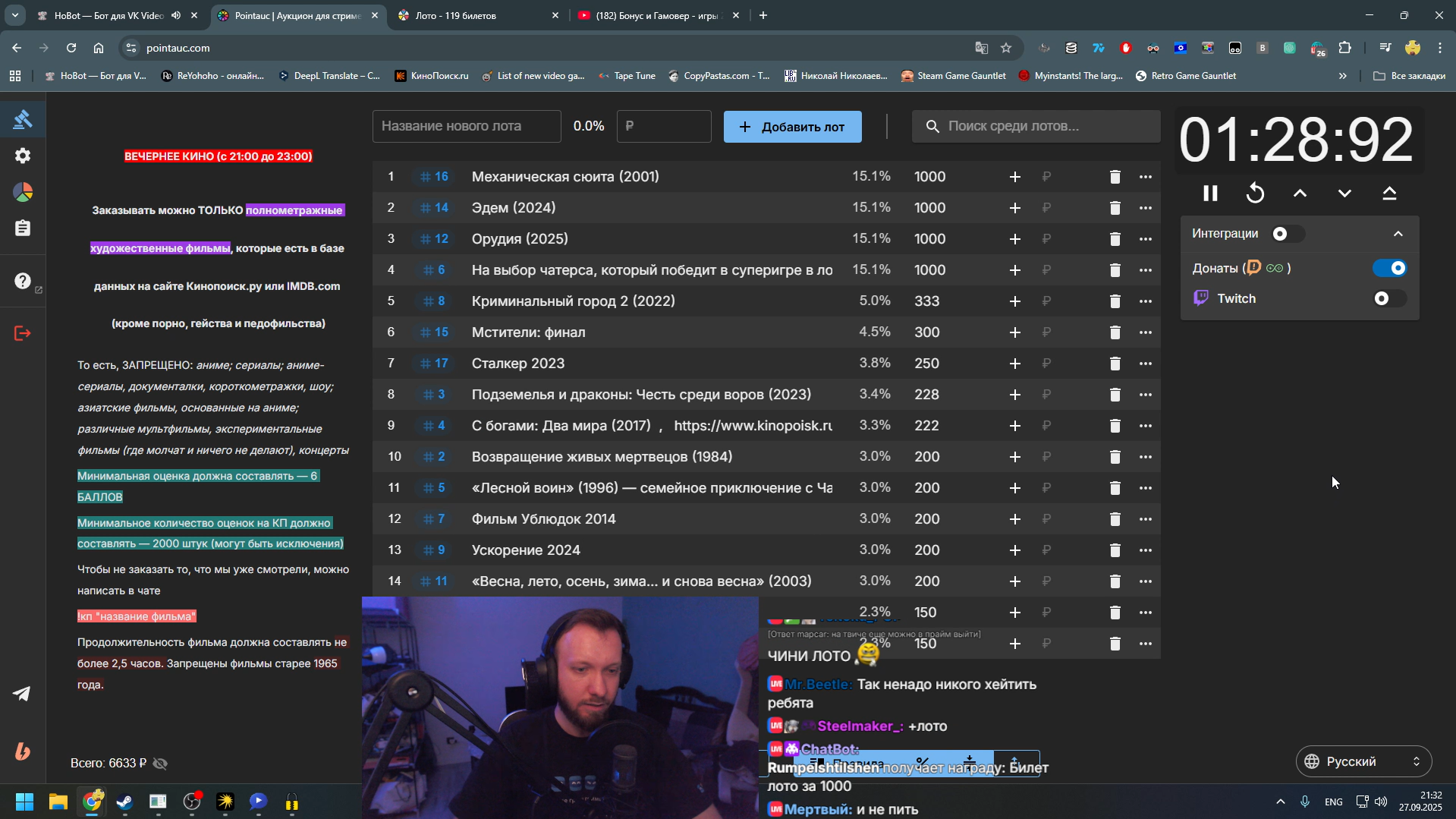Viewport: 1456px width, 819px height.
Task: Reload the Pointauc page
Action: click(71, 48)
